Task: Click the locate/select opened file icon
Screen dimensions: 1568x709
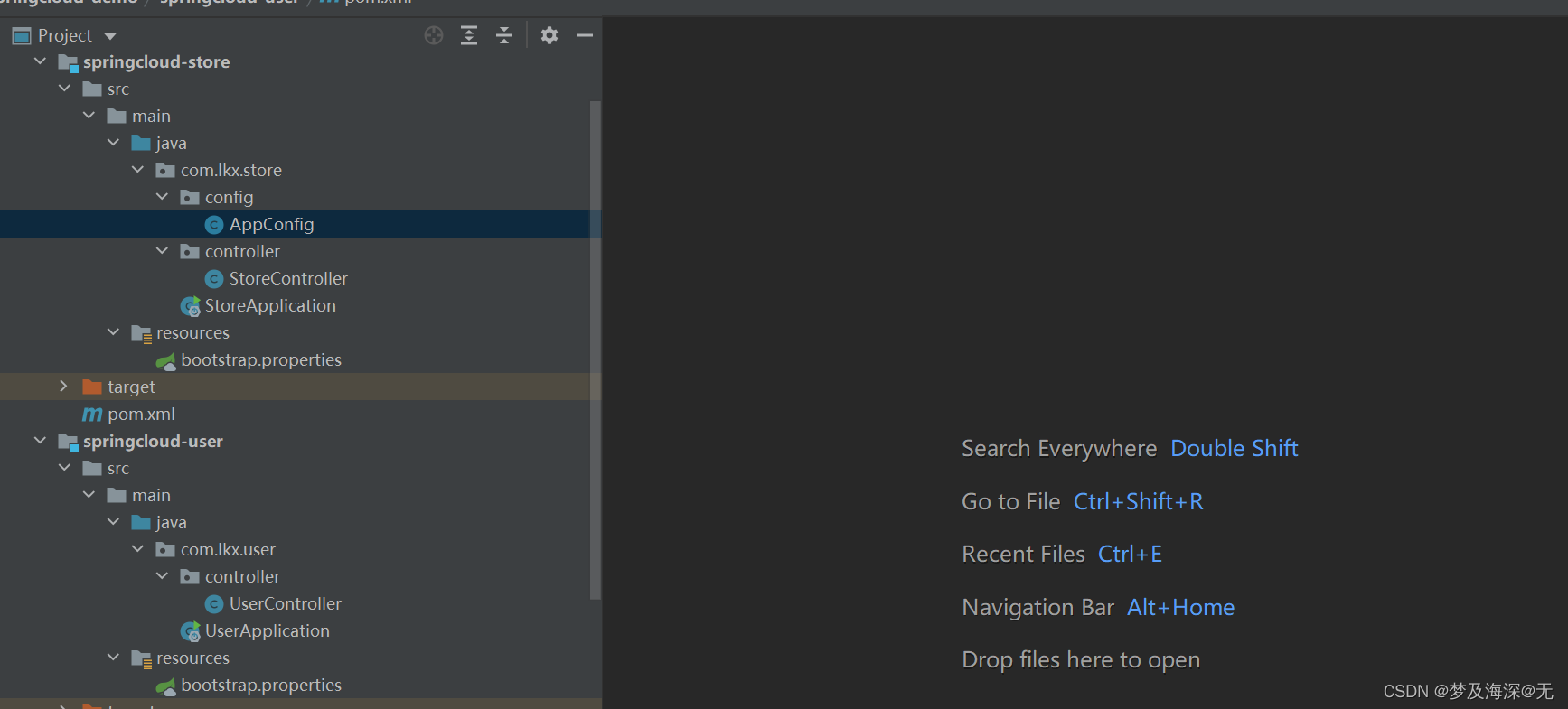Action: [x=434, y=35]
